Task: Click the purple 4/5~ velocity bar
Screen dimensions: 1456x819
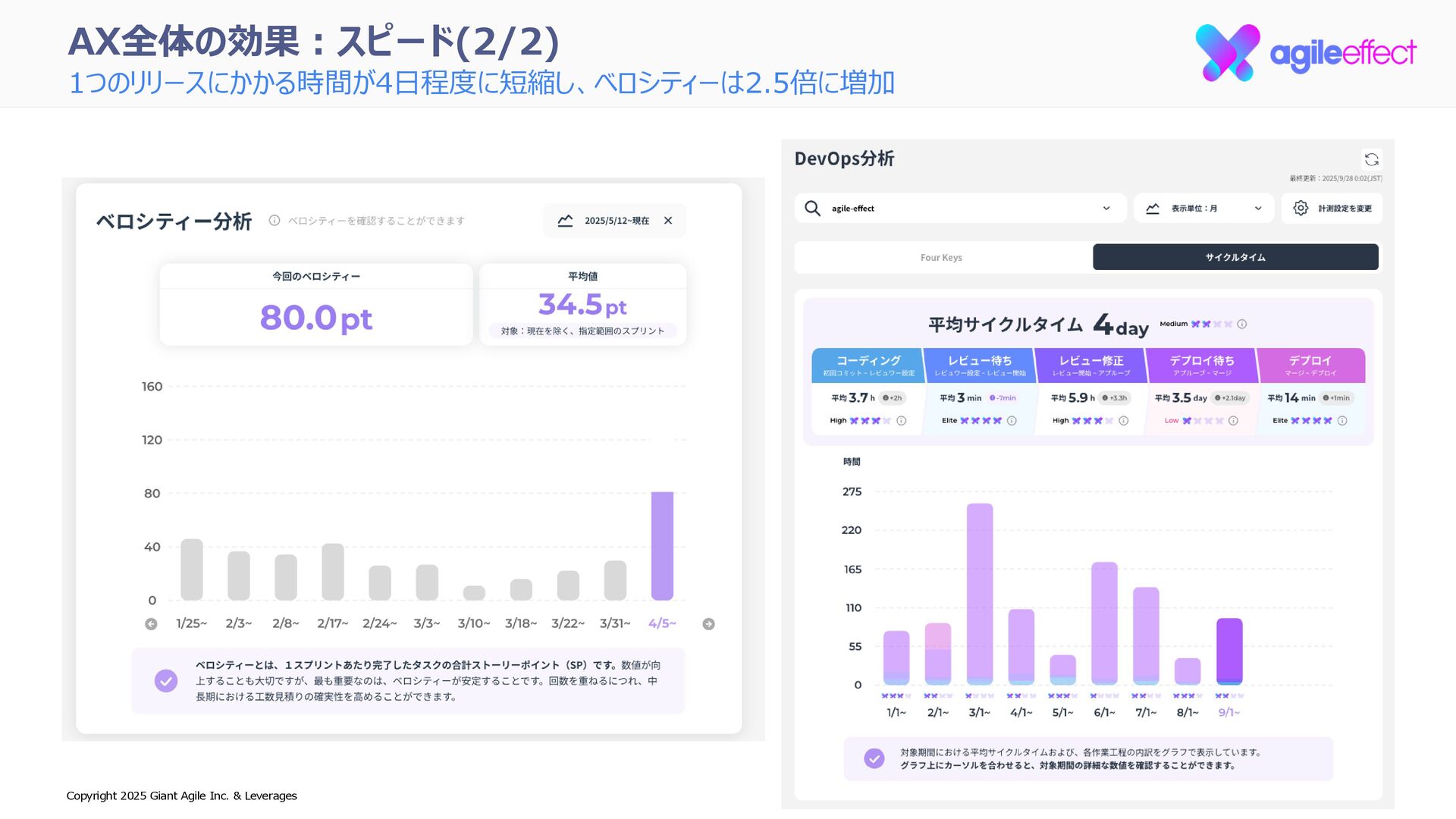Action: coord(662,546)
